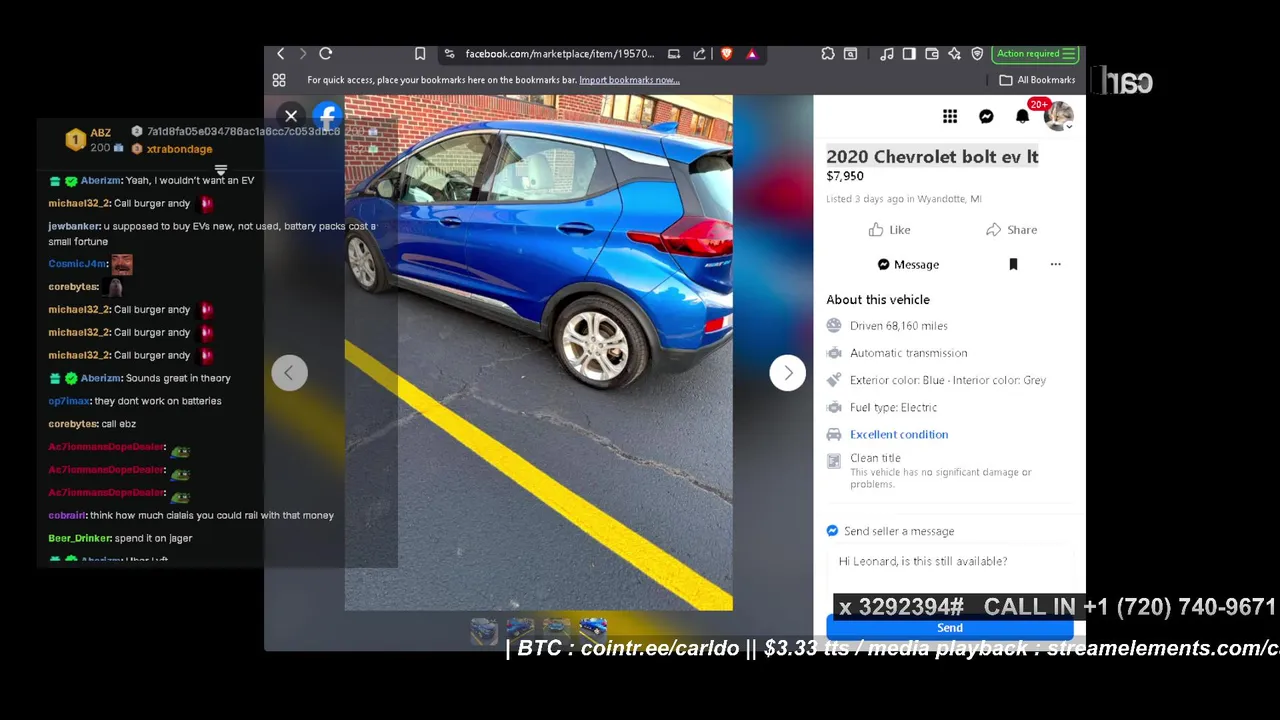1280x720 pixels.
Task: Click jewbanker's chat message about EVs
Action: [x=212, y=234]
